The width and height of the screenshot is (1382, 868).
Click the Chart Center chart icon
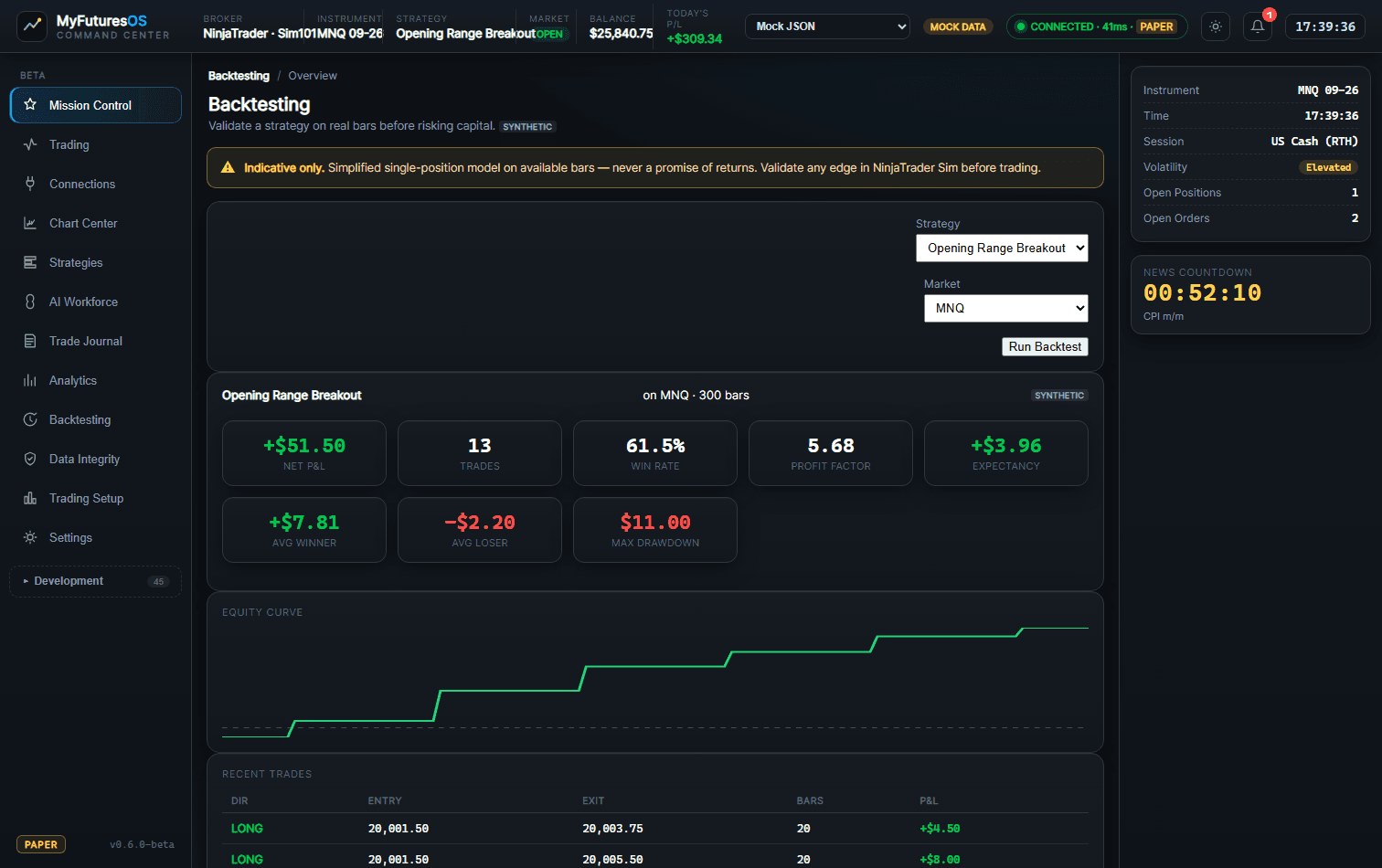coord(30,223)
